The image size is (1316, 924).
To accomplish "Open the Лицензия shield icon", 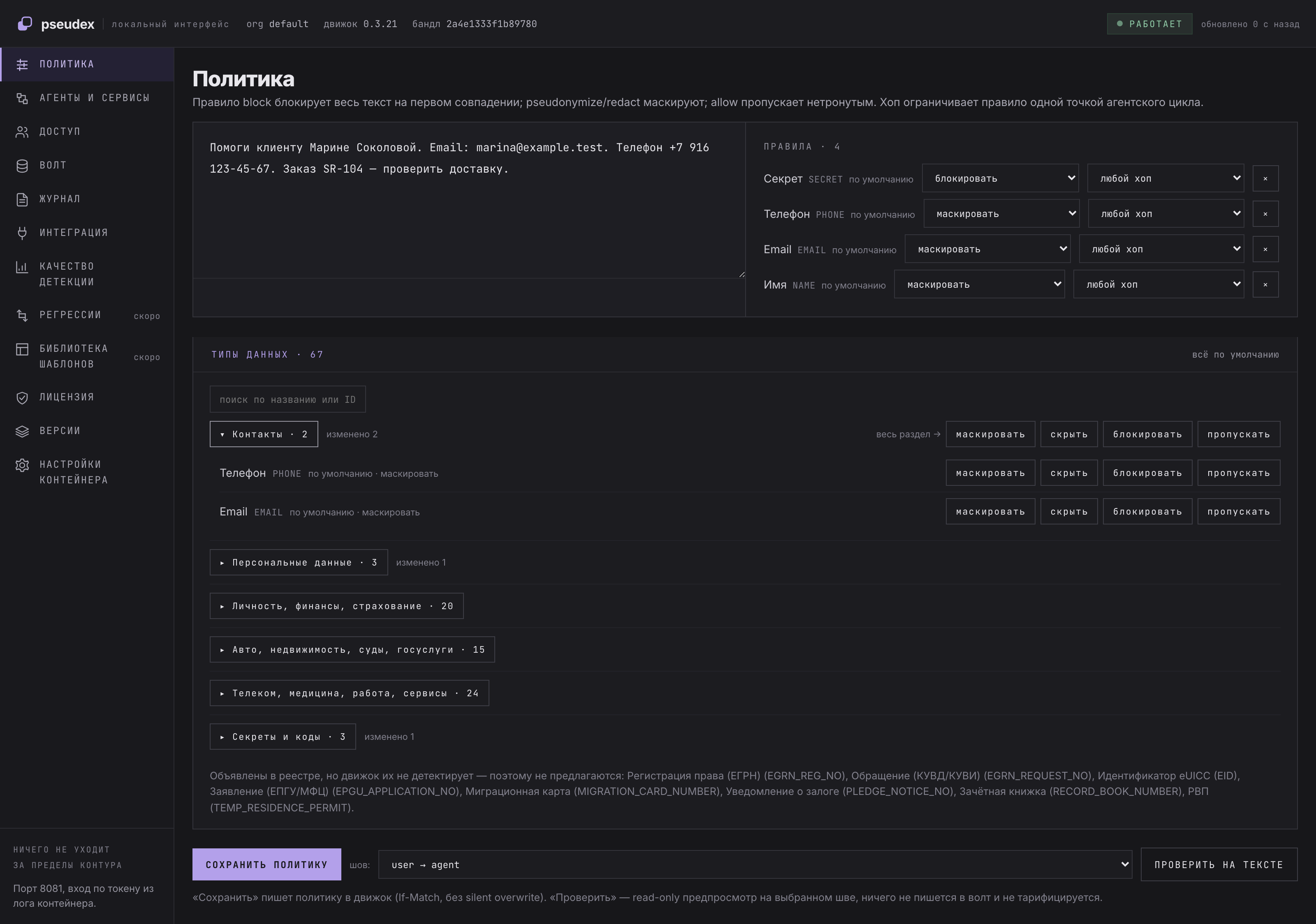I will [22, 397].
